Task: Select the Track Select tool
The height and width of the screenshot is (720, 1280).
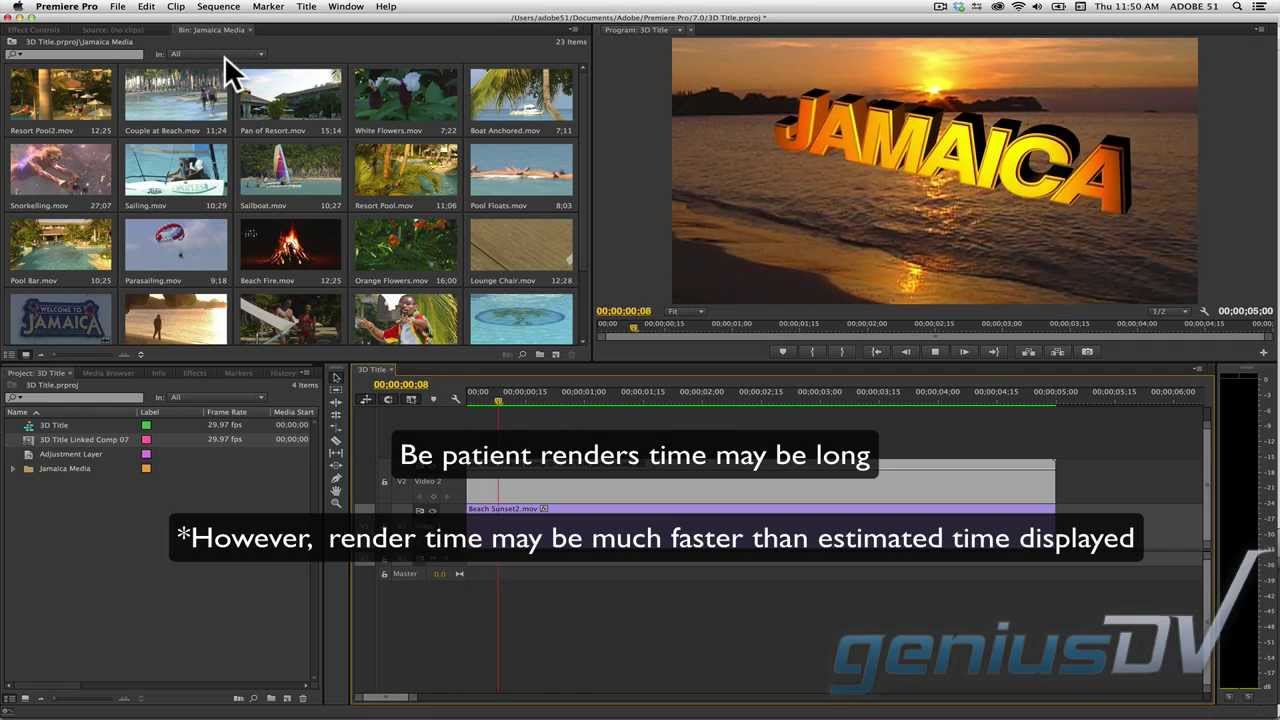Action: pyautogui.click(x=336, y=390)
